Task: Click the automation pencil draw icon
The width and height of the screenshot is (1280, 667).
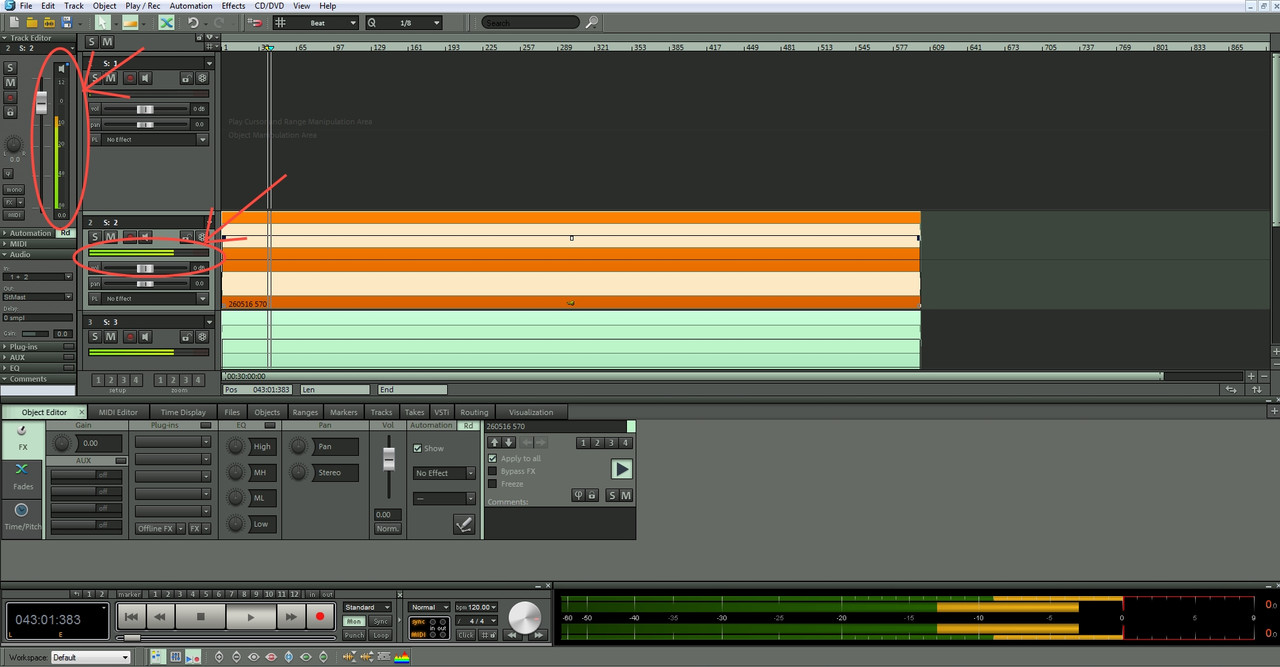Action: click(464, 523)
